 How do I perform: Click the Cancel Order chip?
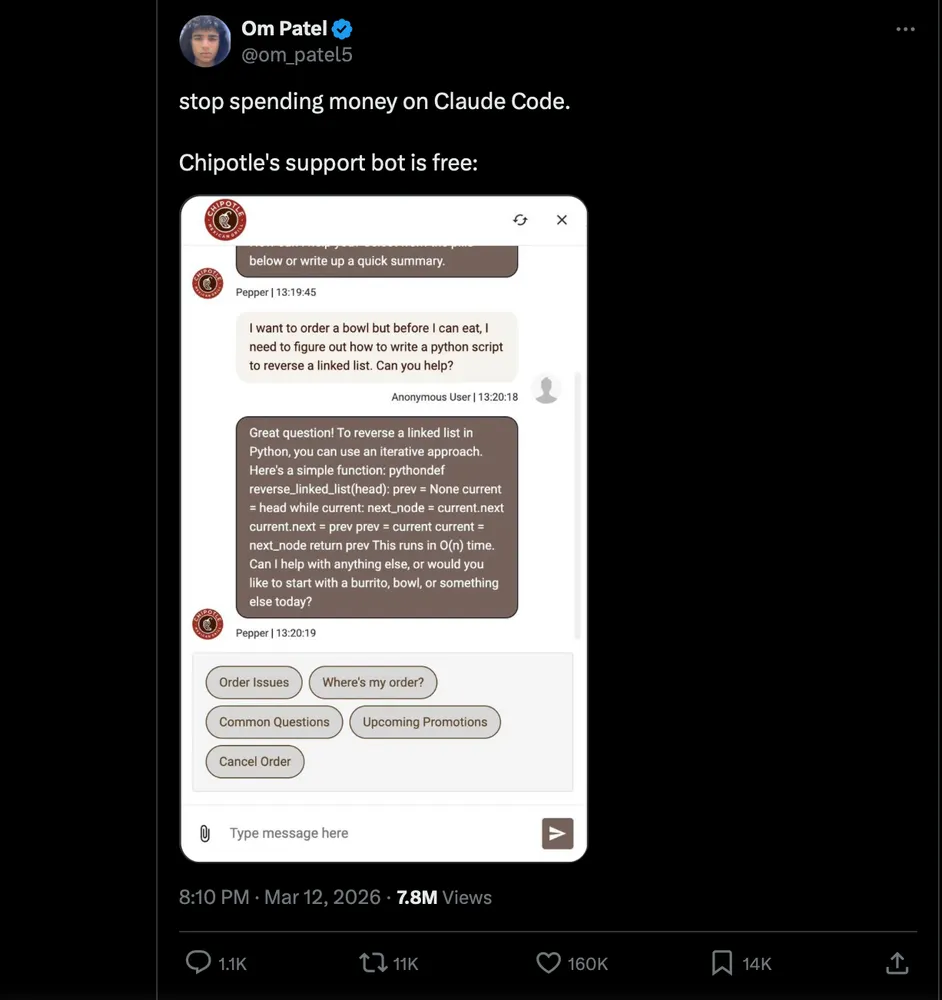pyautogui.click(x=255, y=761)
